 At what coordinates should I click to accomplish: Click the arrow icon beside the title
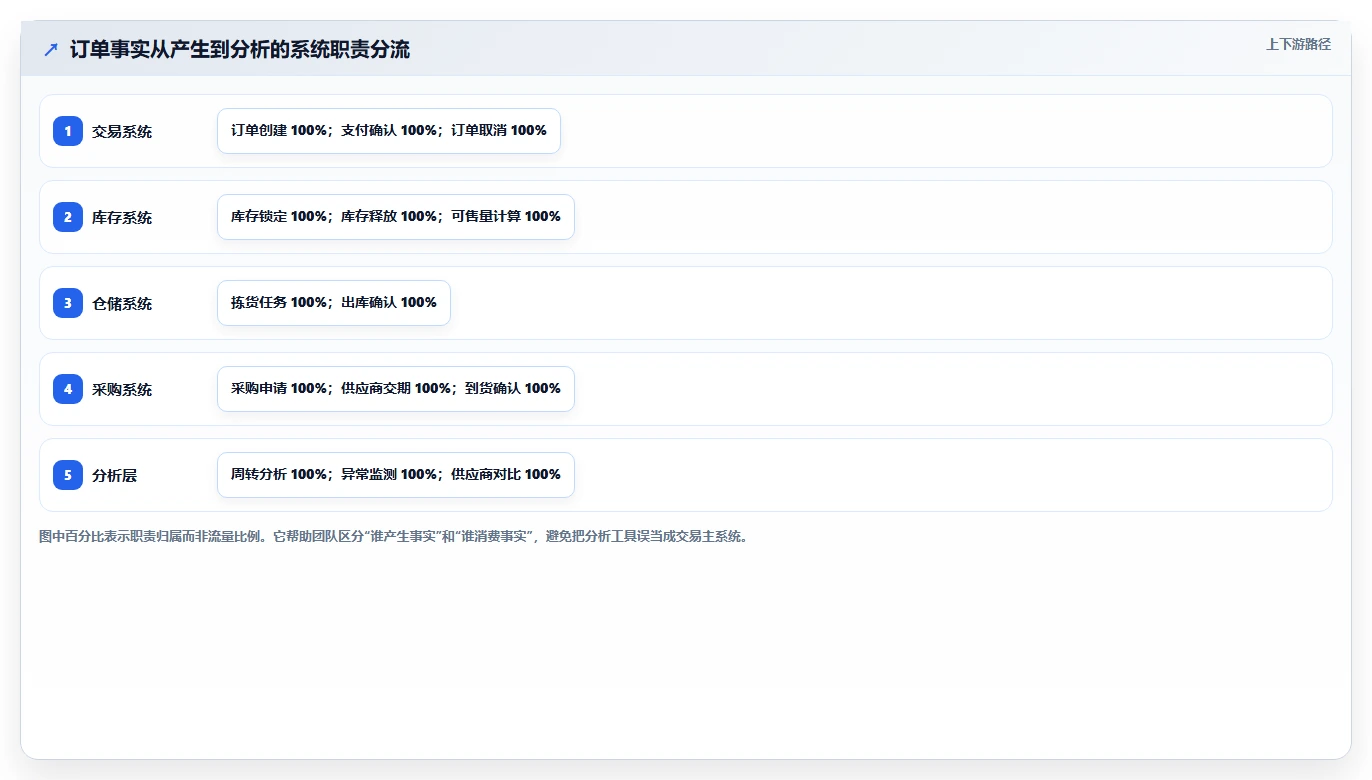coord(50,49)
